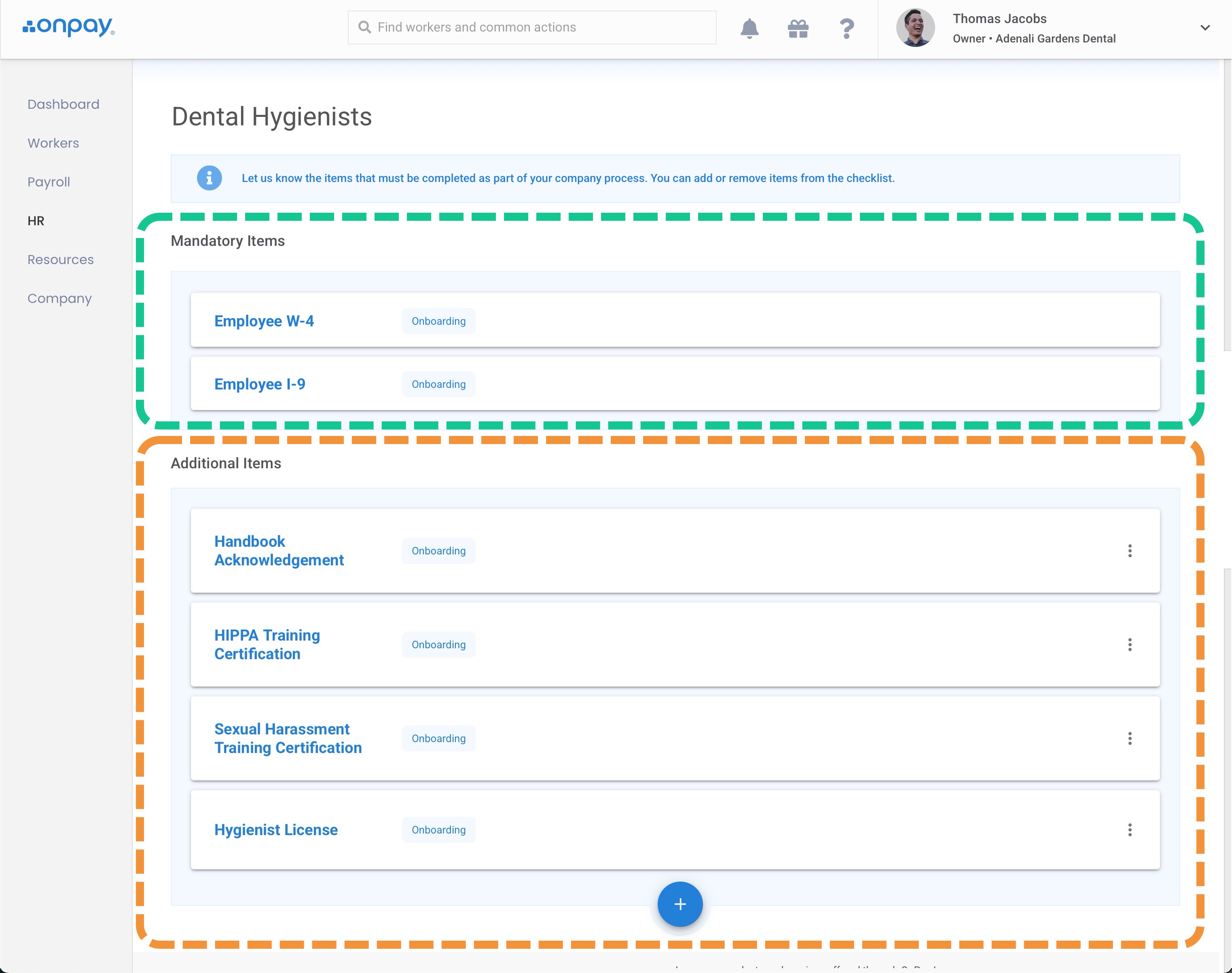Open the Payroll sidebar section
This screenshot has height=973, width=1232.
coord(49,182)
